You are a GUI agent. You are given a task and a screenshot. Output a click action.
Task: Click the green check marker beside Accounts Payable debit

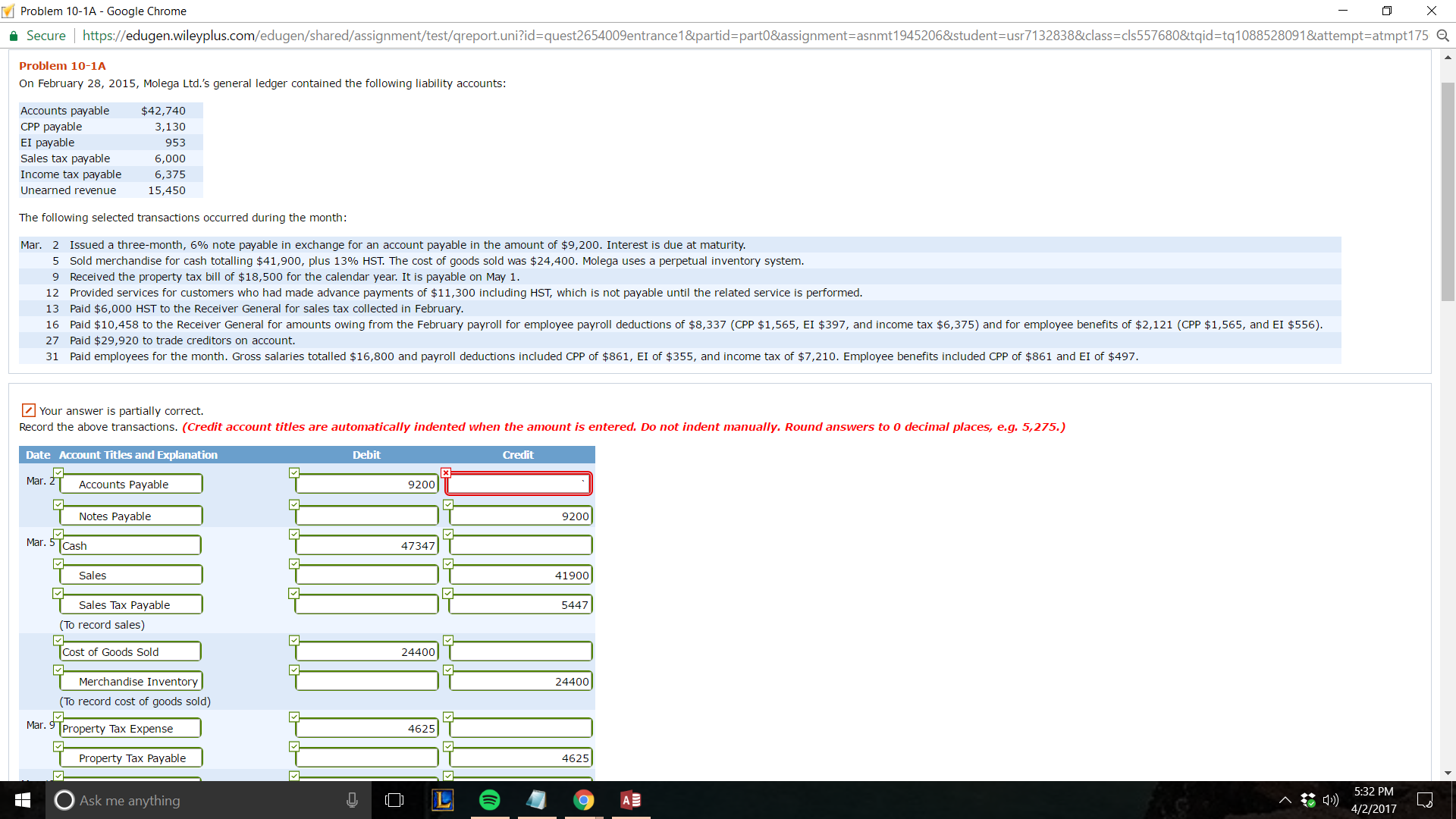click(293, 472)
